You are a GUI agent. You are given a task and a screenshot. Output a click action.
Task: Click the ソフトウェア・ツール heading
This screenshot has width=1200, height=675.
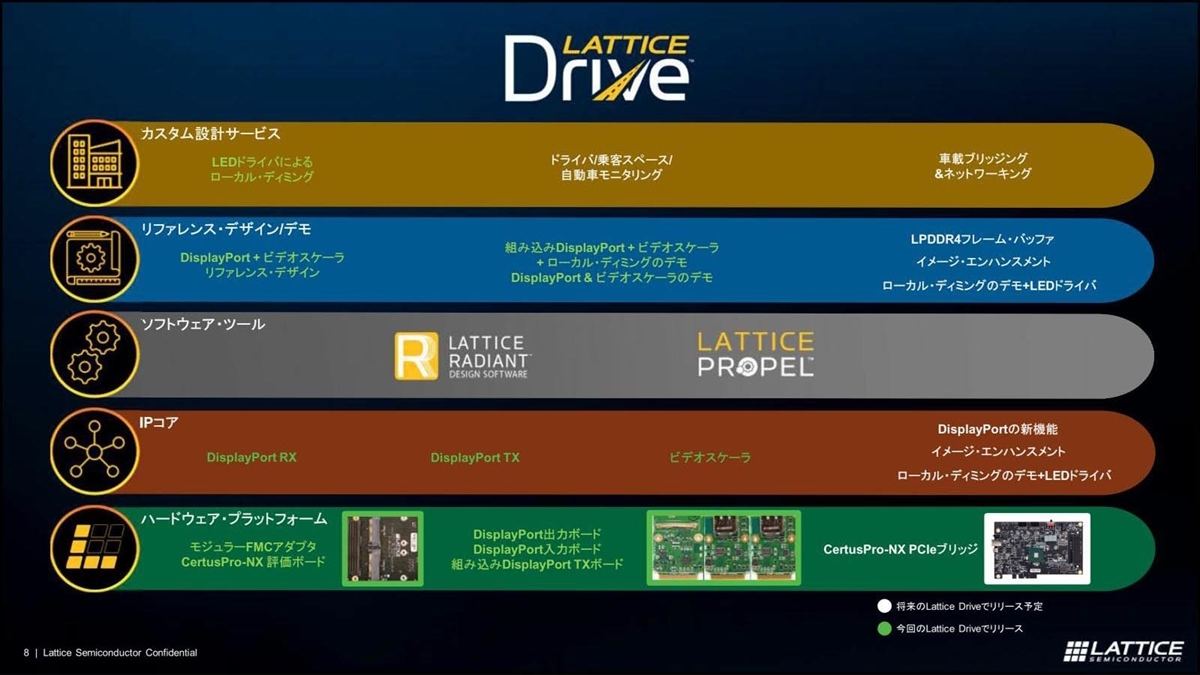tap(202, 325)
